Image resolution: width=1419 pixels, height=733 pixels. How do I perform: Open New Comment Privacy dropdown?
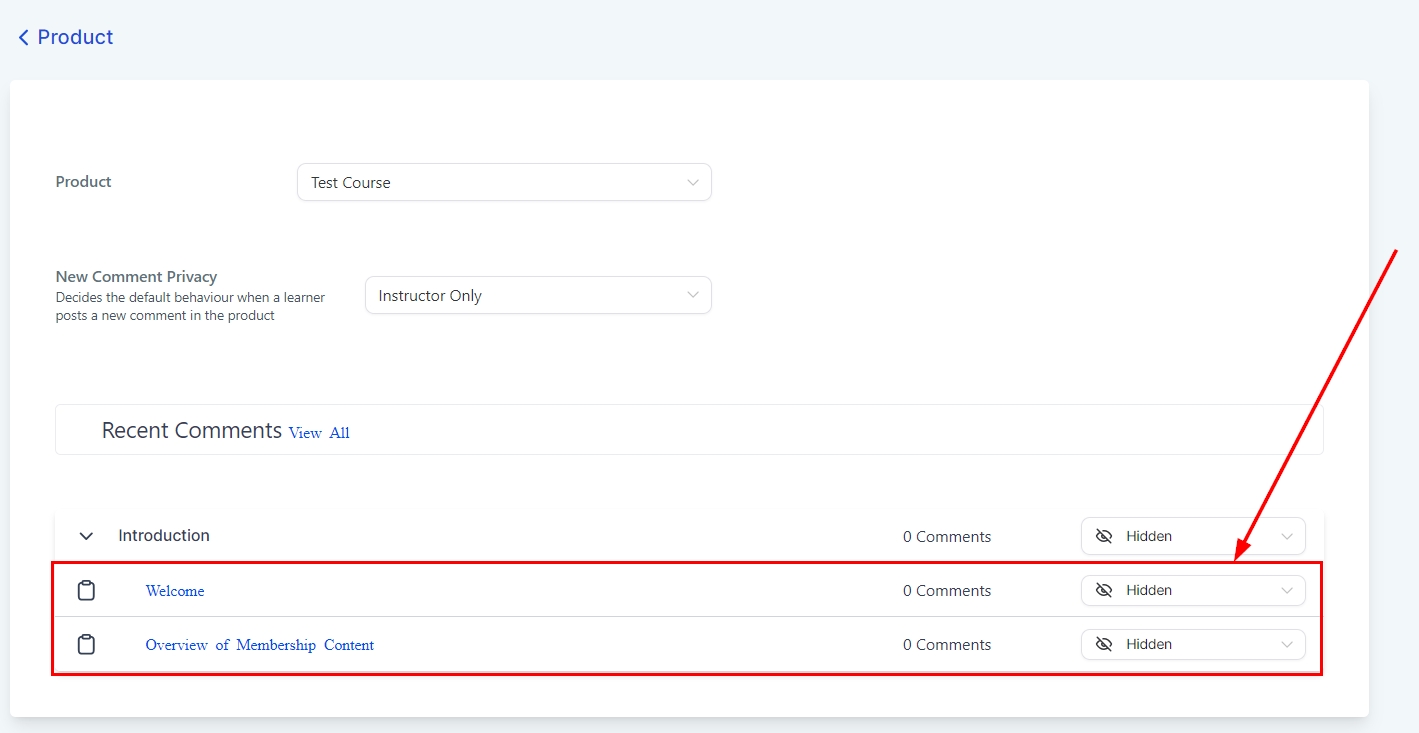click(x=538, y=296)
